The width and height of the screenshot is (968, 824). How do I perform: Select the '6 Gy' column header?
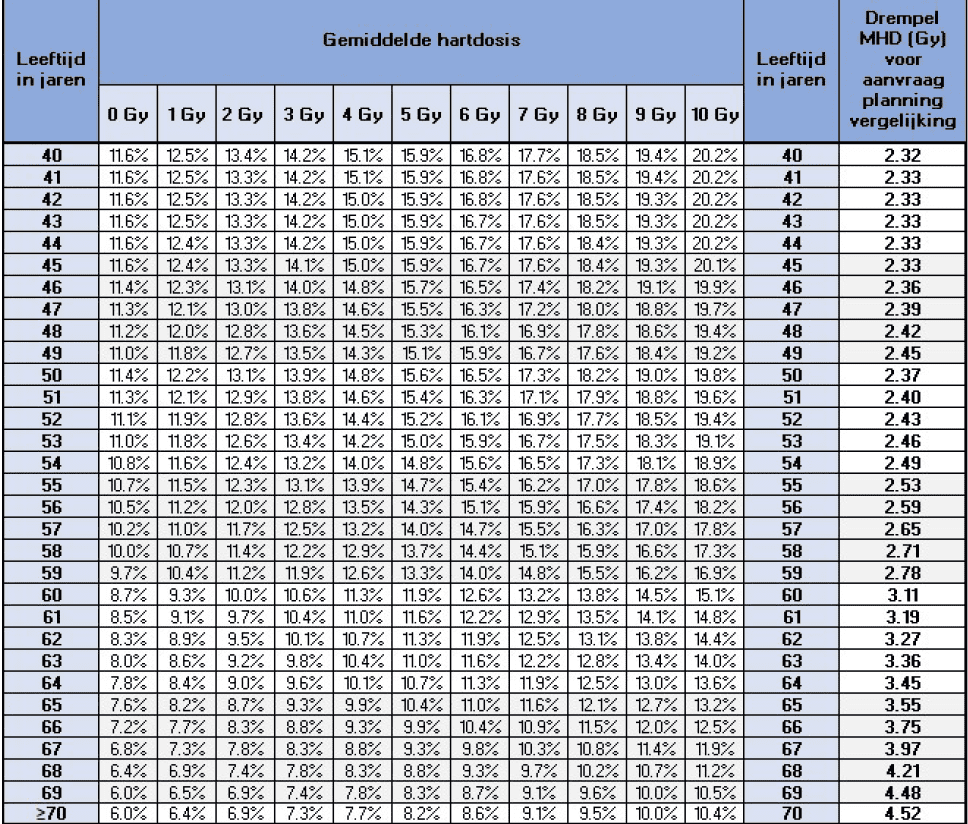pyautogui.click(x=480, y=115)
